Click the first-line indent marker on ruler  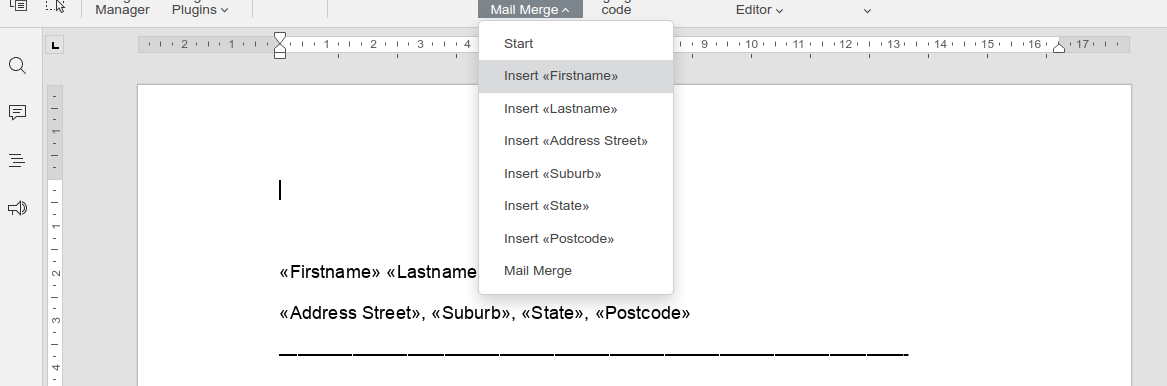pyautogui.click(x=280, y=38)
